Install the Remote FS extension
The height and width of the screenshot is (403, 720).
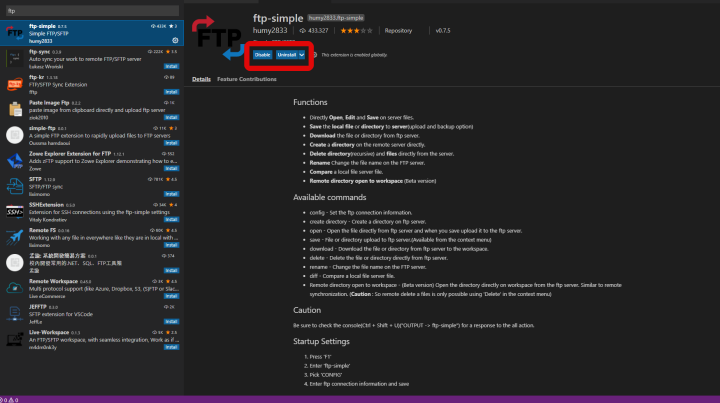click(171, 245)
